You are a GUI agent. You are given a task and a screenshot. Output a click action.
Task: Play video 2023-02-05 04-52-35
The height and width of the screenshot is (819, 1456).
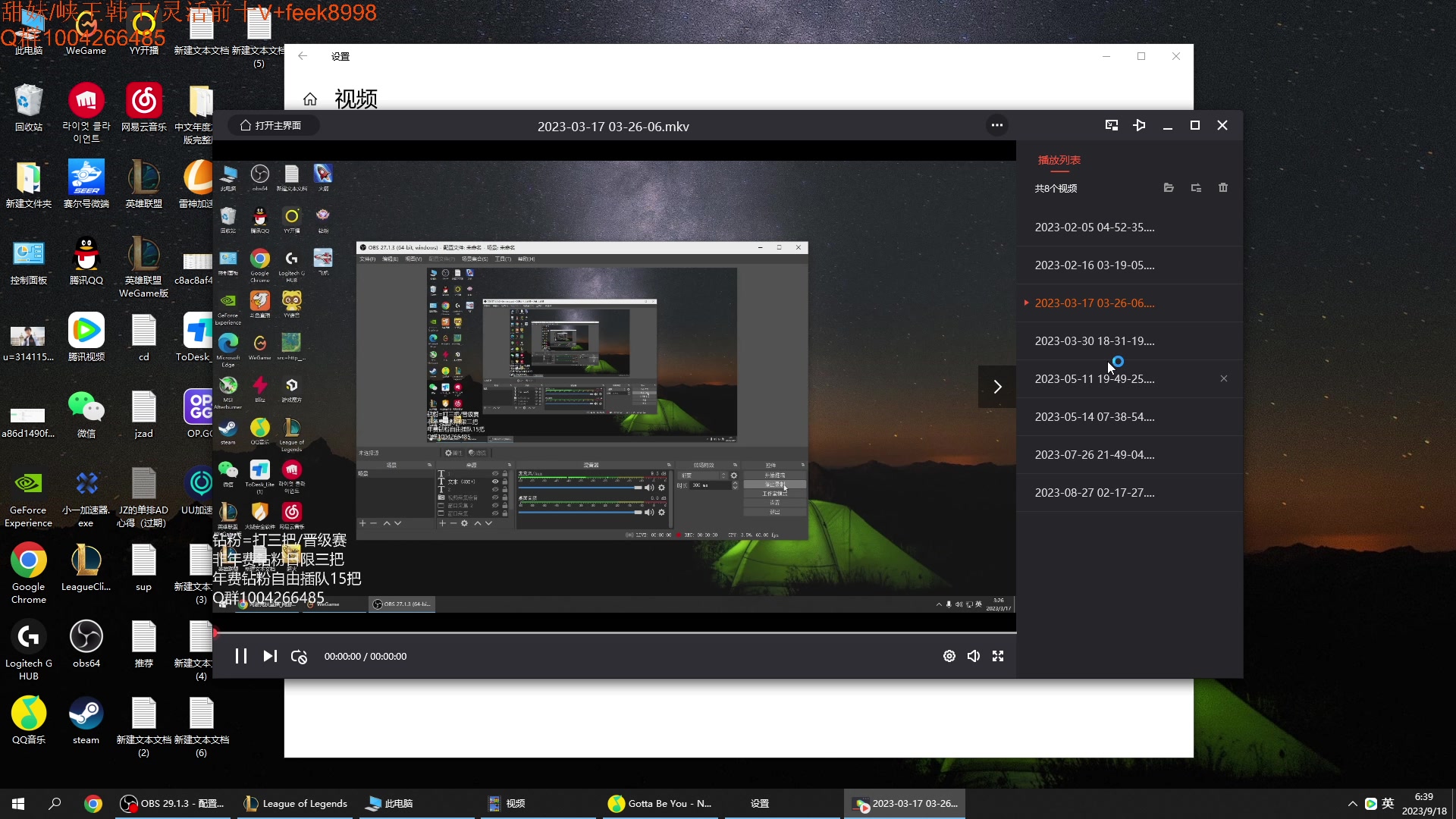1130,227
